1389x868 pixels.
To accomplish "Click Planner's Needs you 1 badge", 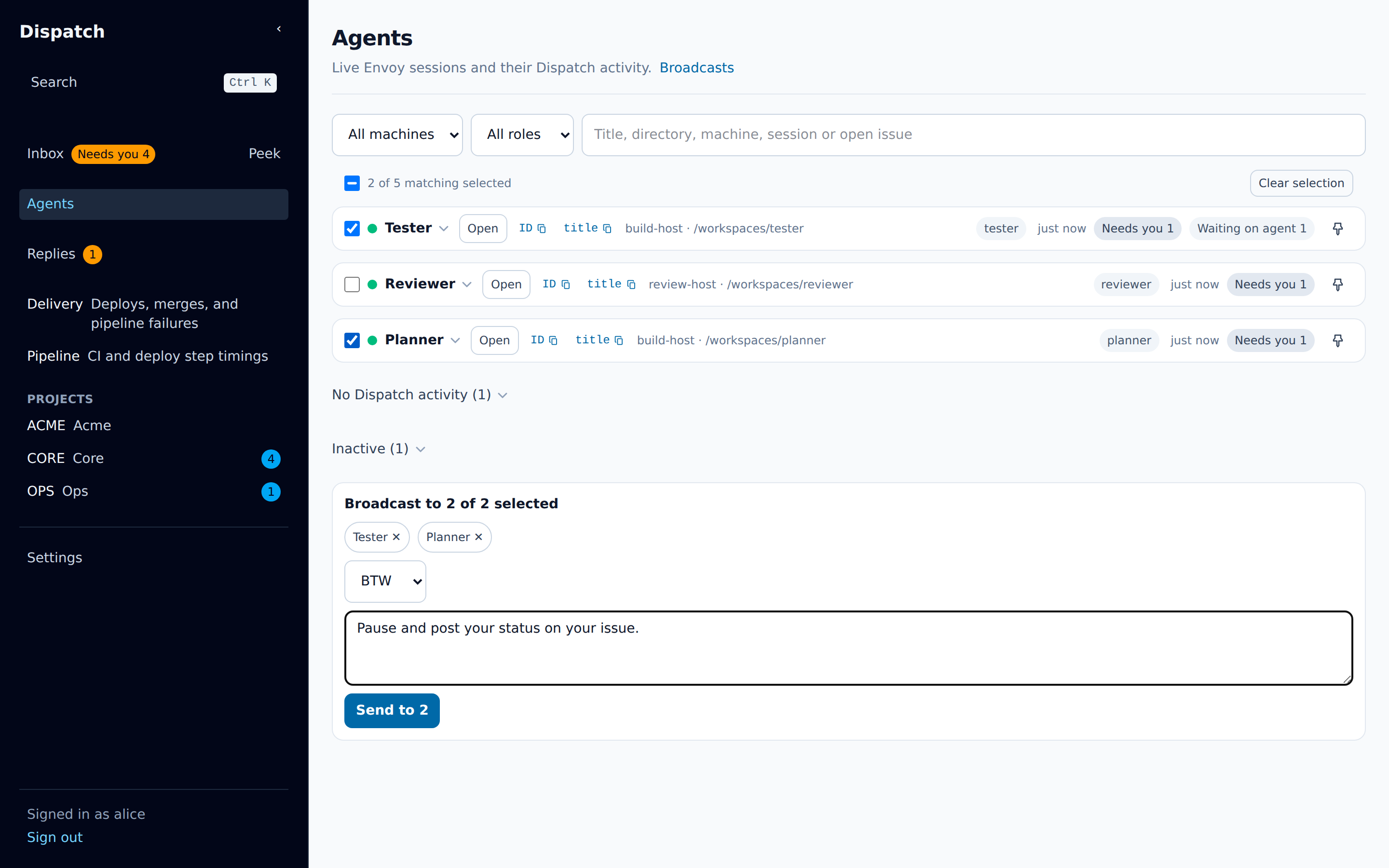I will coord(1270,340).
